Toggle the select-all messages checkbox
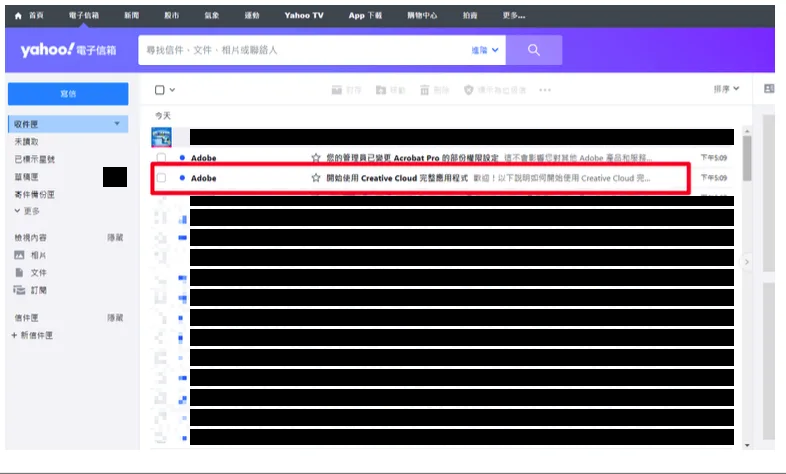Screen dimensions: 786x474 159,90
